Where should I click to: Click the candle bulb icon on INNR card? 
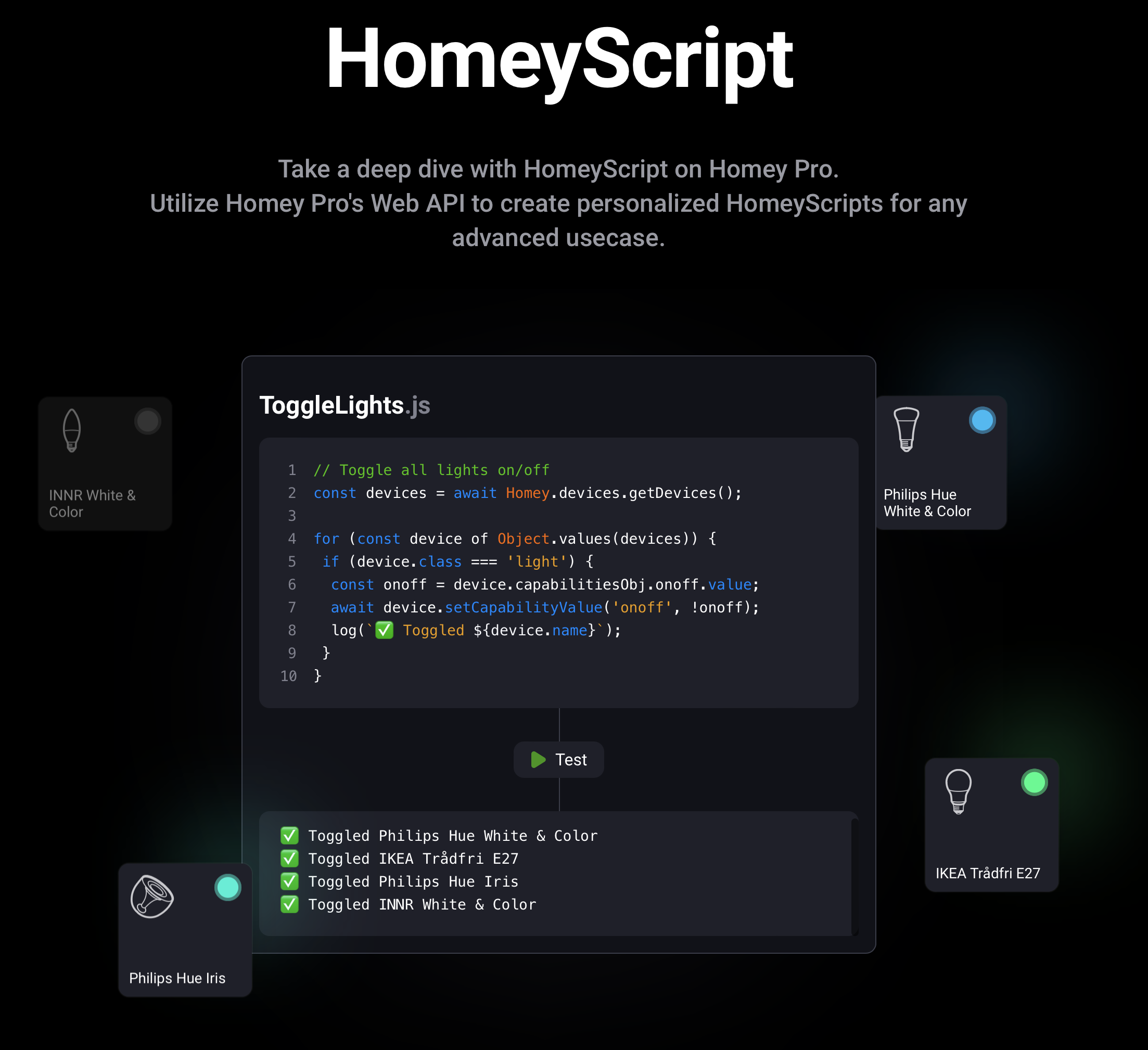(x=72, y=430)
